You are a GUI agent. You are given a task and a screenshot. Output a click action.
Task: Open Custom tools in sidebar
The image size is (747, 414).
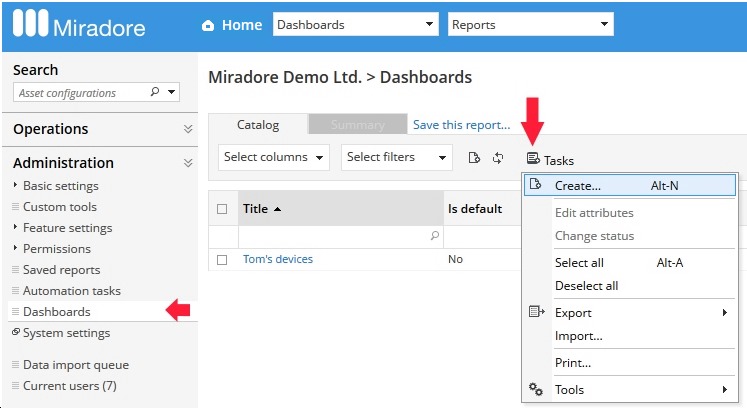pyautogui.click(x=60, y=207)
